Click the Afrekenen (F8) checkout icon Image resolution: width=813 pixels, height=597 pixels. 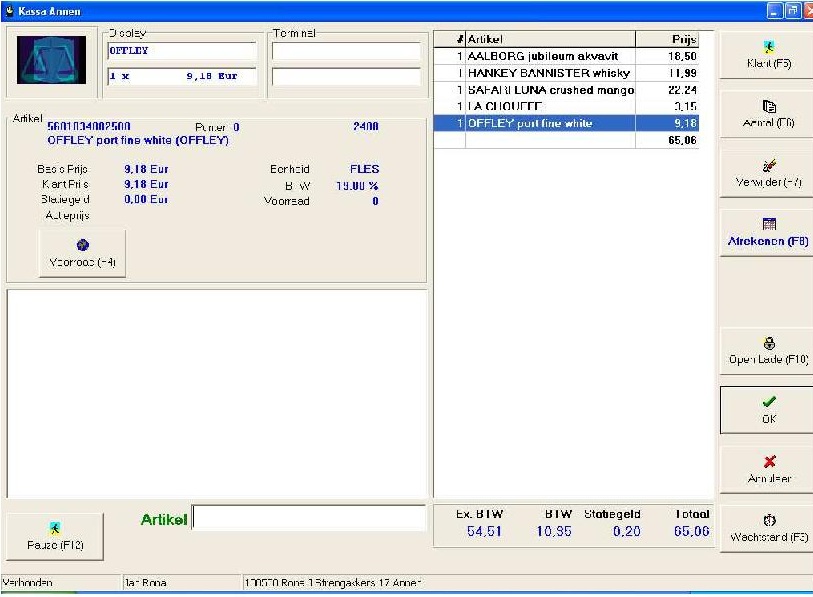pyautogui.click(x=769, y=224)
